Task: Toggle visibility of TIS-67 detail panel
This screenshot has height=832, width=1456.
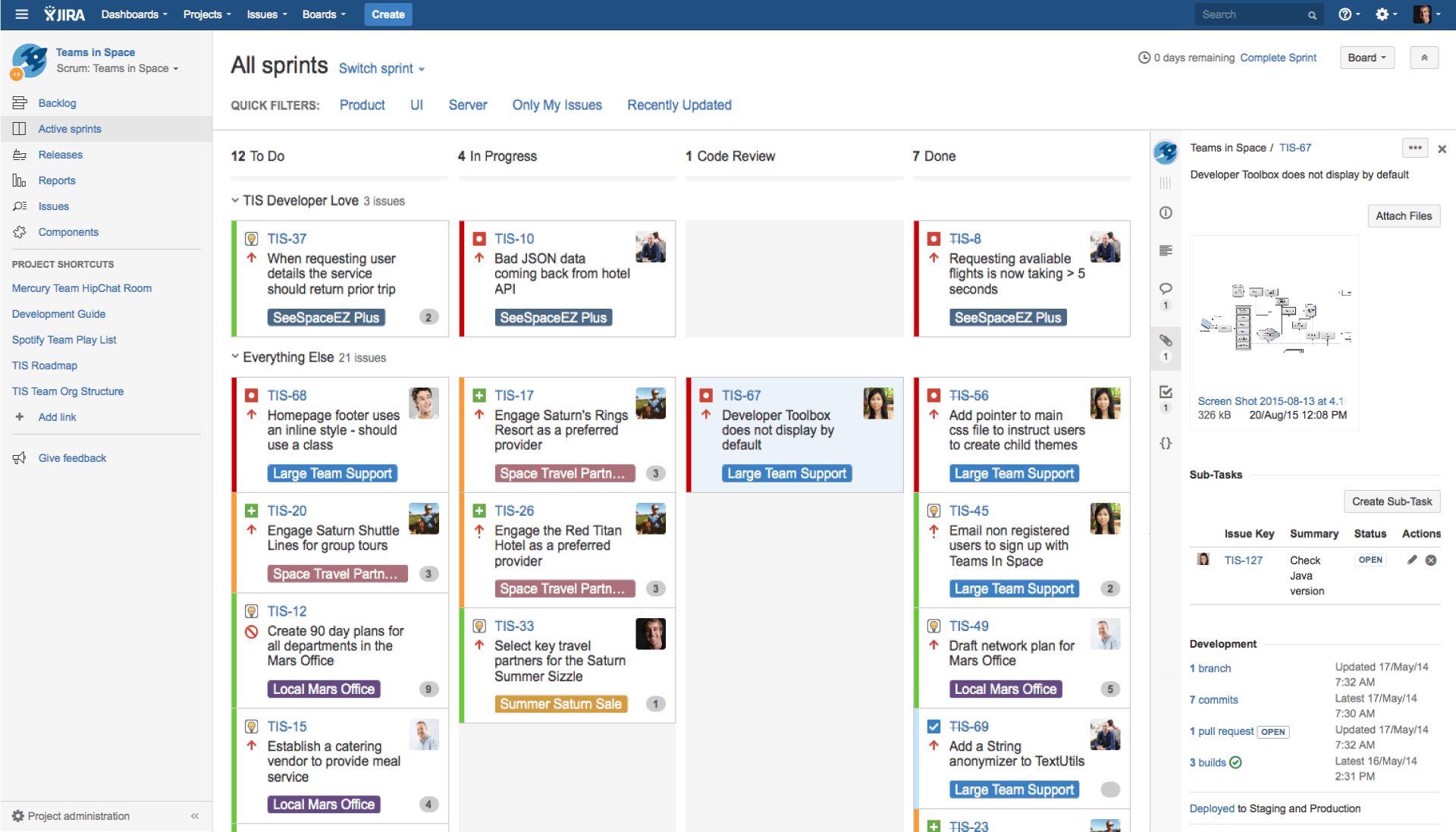Action: pos(1441,149)
